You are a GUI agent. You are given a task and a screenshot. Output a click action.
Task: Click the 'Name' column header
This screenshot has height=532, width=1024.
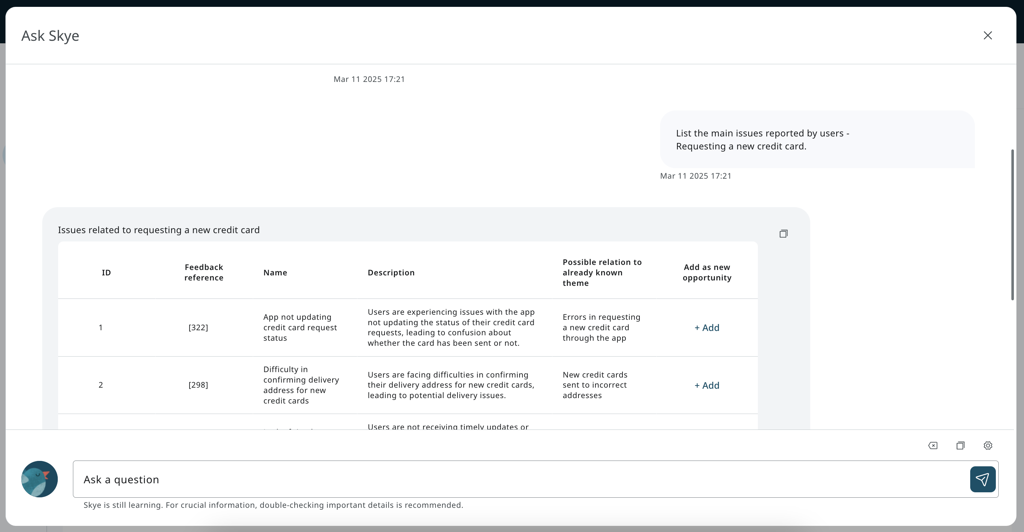(275, 273)
